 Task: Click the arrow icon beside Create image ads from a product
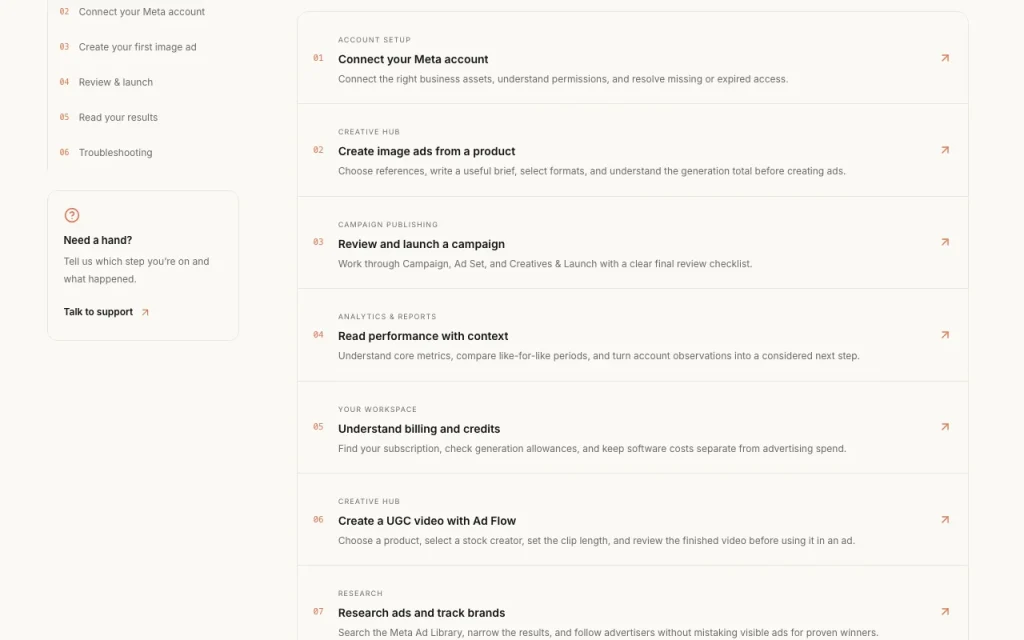point(945,150)
